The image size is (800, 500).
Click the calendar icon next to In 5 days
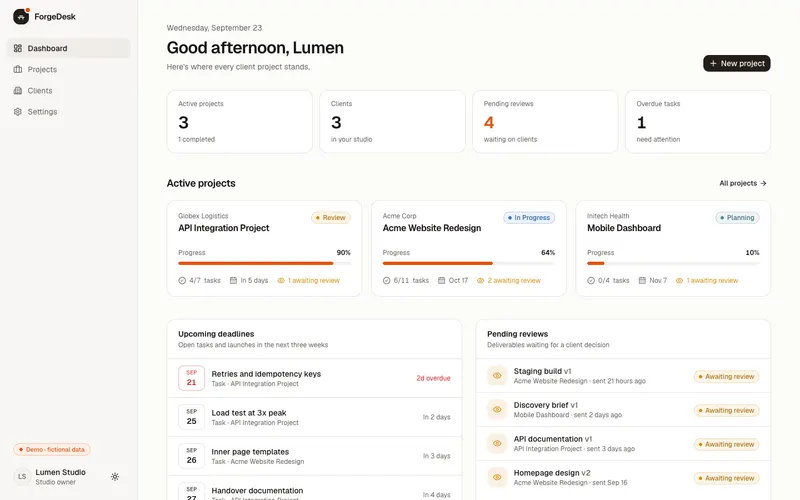coord(233,280)
